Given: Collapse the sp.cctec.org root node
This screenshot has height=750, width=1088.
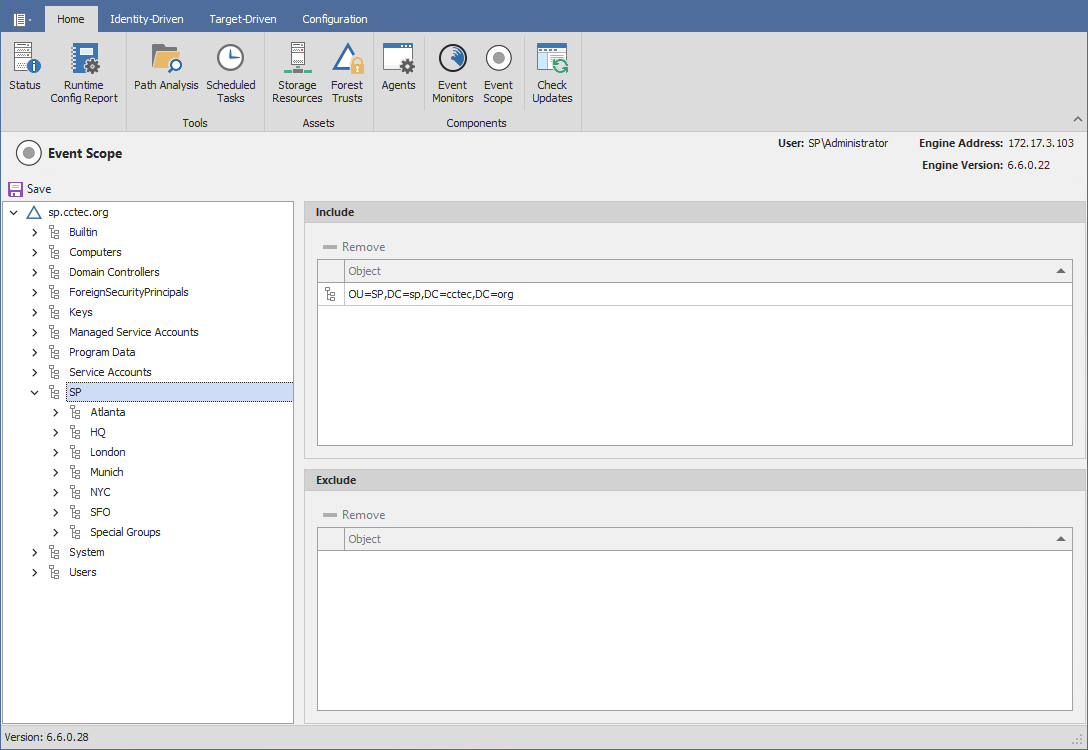Looking at the screenshot, I should click(x=14, y=211).
